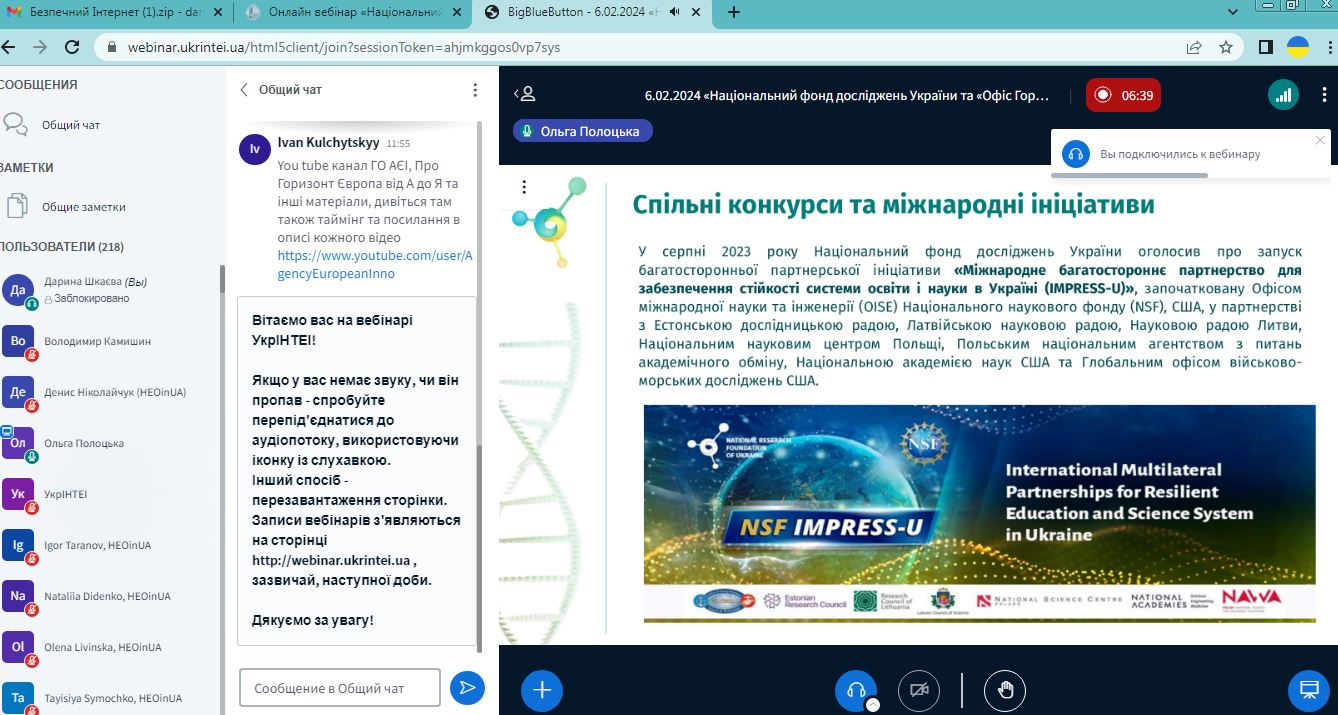Click the meeting title 6.02.2024
Screen dimensions: 1338x715
(847, 96)
